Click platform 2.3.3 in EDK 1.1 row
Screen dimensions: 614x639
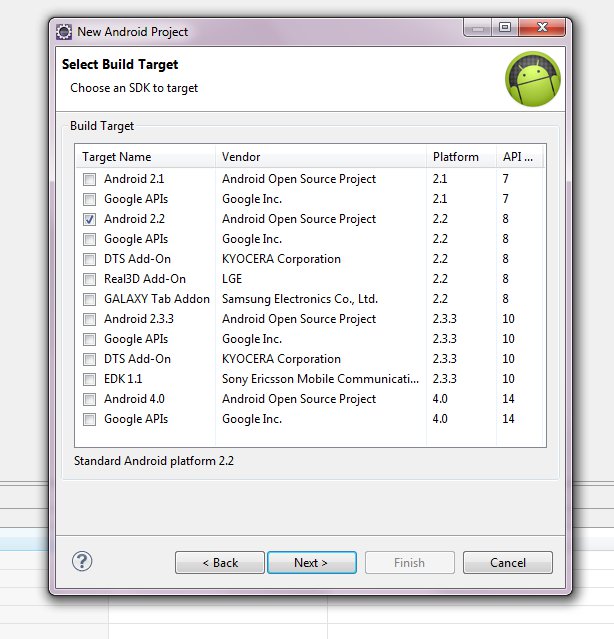445,379
